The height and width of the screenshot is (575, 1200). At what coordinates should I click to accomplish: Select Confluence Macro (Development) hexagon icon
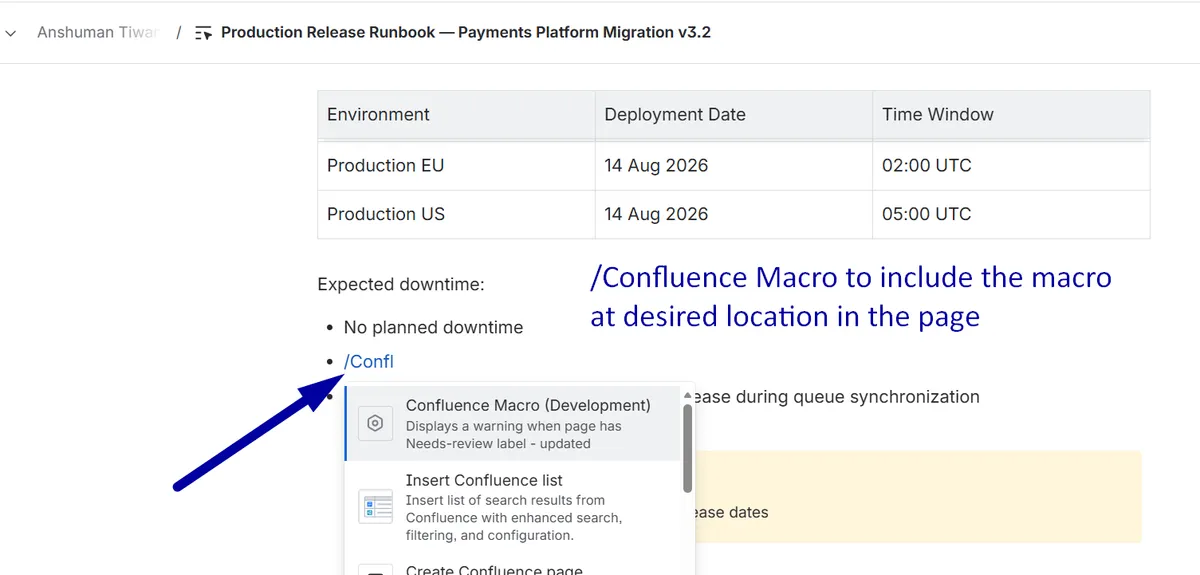[375, 424]
